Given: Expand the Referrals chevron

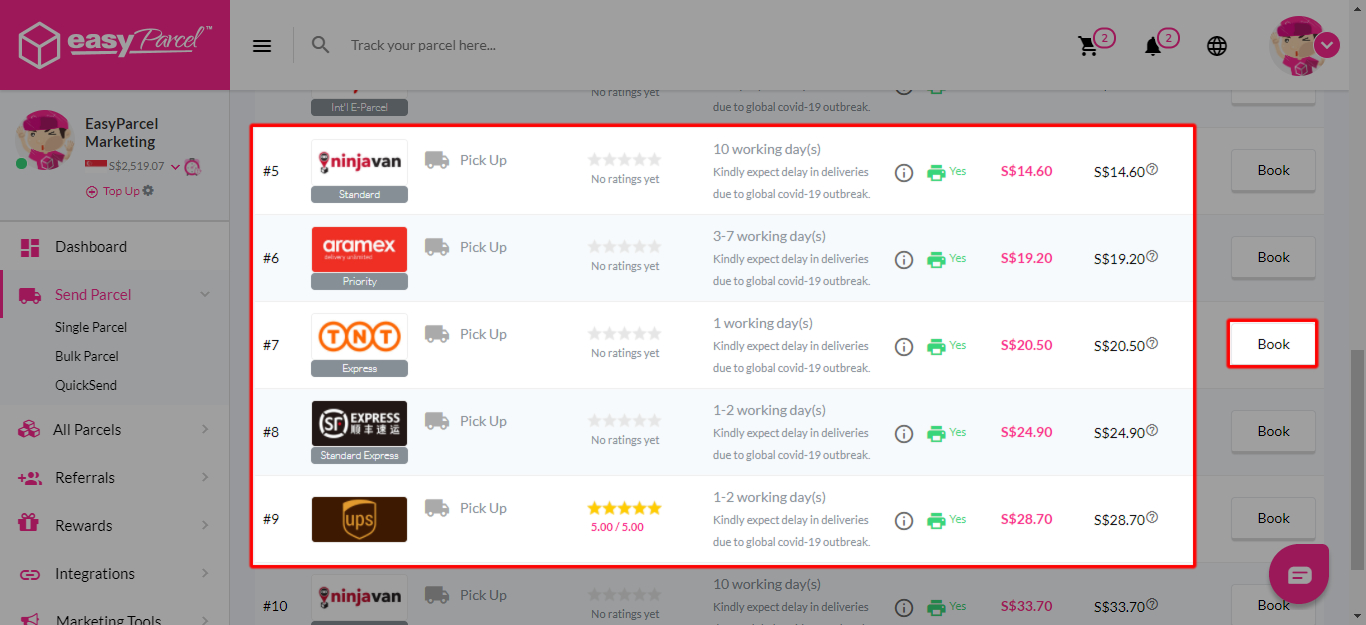Looking at the screenshot, I should click(x=205, y=478).
